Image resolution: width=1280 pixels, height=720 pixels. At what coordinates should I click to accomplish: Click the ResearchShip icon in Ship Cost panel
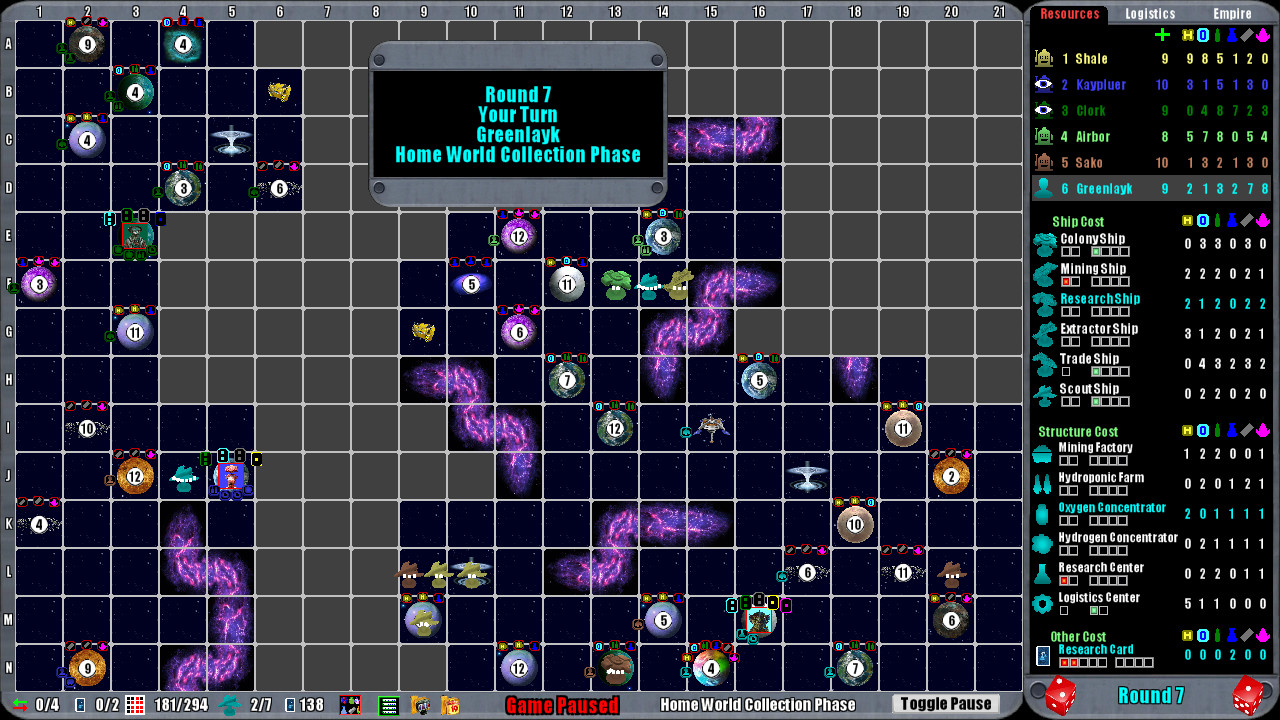click(1047, 303)
